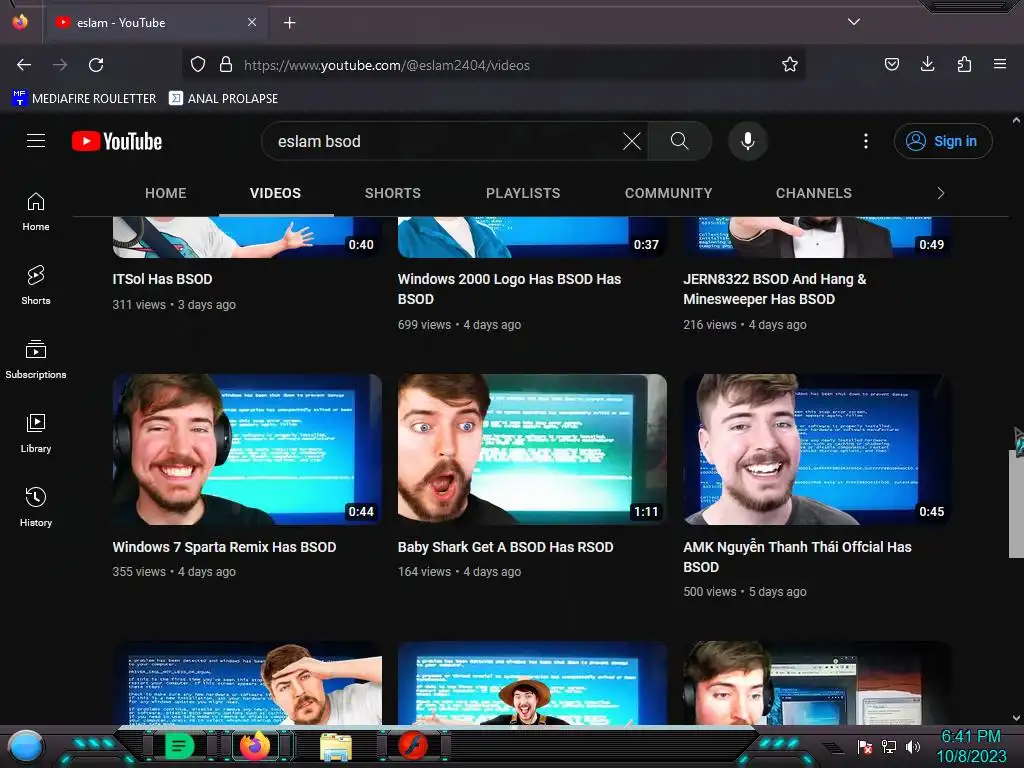Viewport: 1024px width, 768px height.
Task: Open the Pocket save icon
Action: coord(891,65)
